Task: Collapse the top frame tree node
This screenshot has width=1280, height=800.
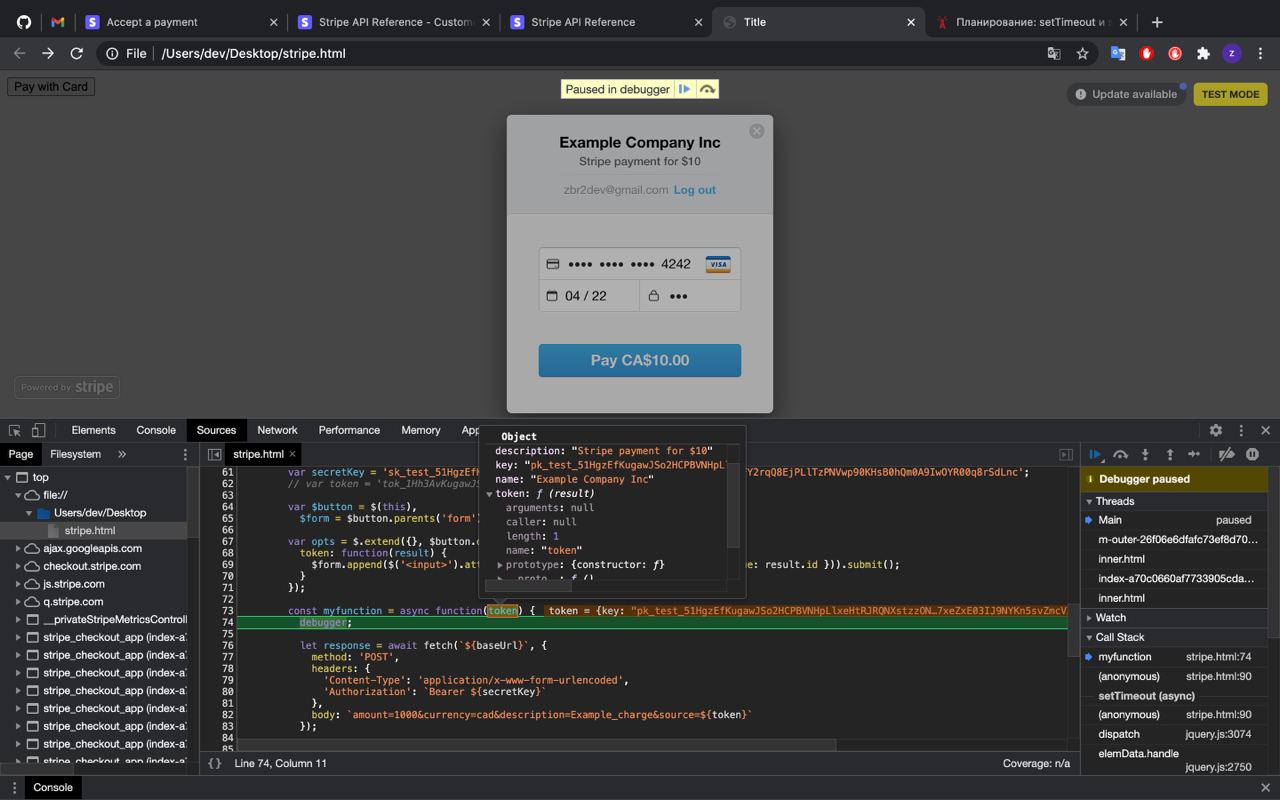Action: coord(8,477)
